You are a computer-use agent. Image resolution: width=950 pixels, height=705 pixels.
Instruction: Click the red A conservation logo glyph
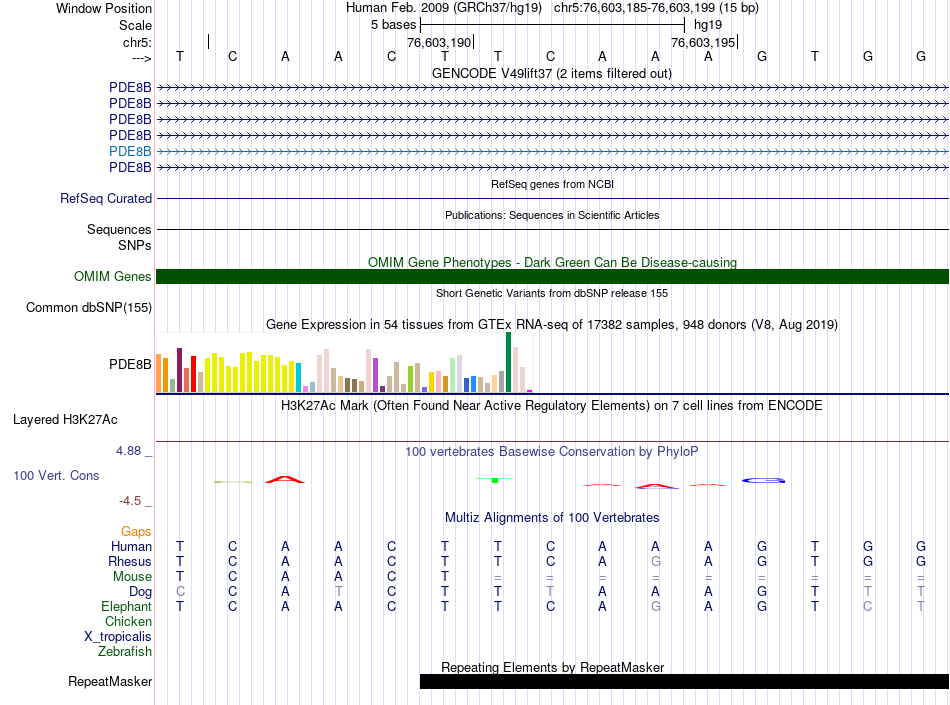click(284, 480)
